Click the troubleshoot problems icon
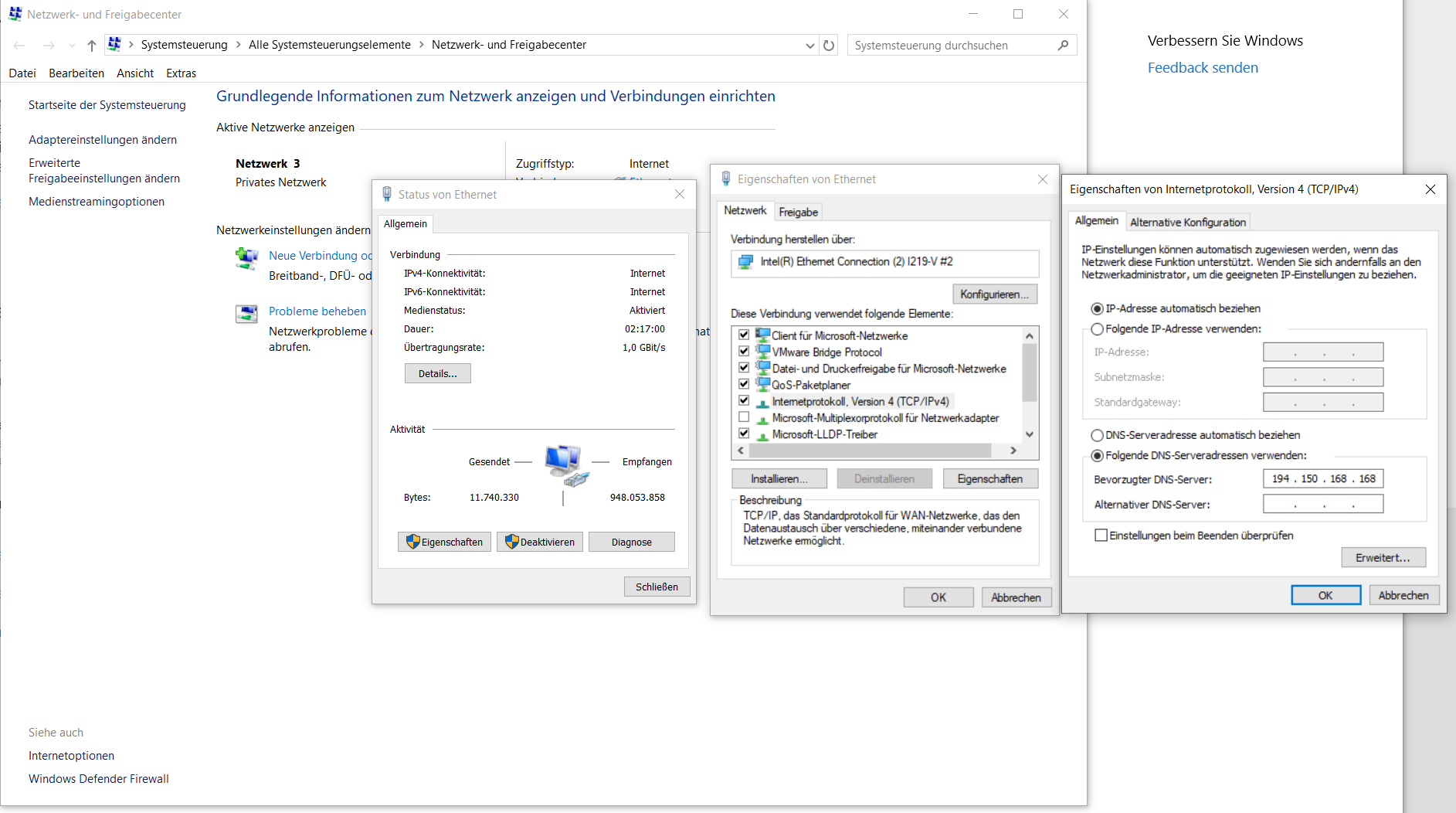The width and height of the screenshot is (1456, 813). 246,314
